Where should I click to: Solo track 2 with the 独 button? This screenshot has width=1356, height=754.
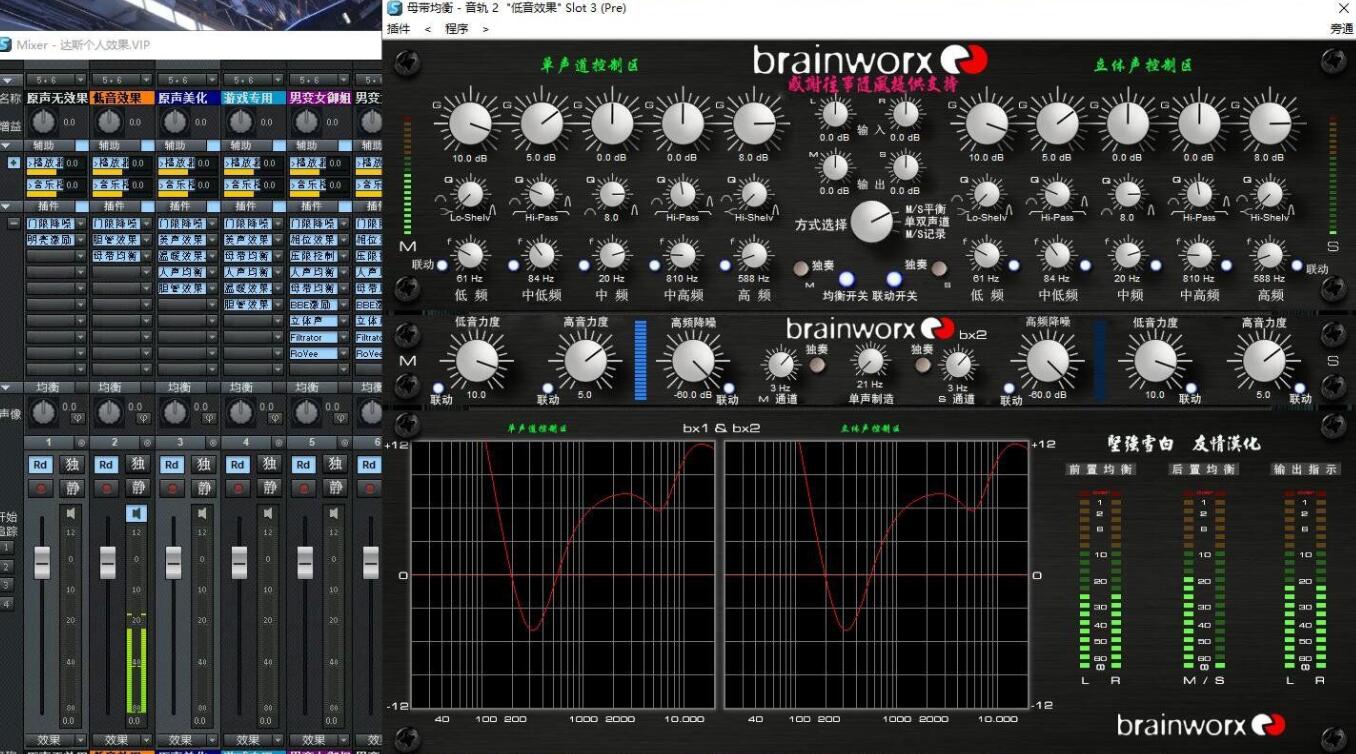tap(138, 464)
